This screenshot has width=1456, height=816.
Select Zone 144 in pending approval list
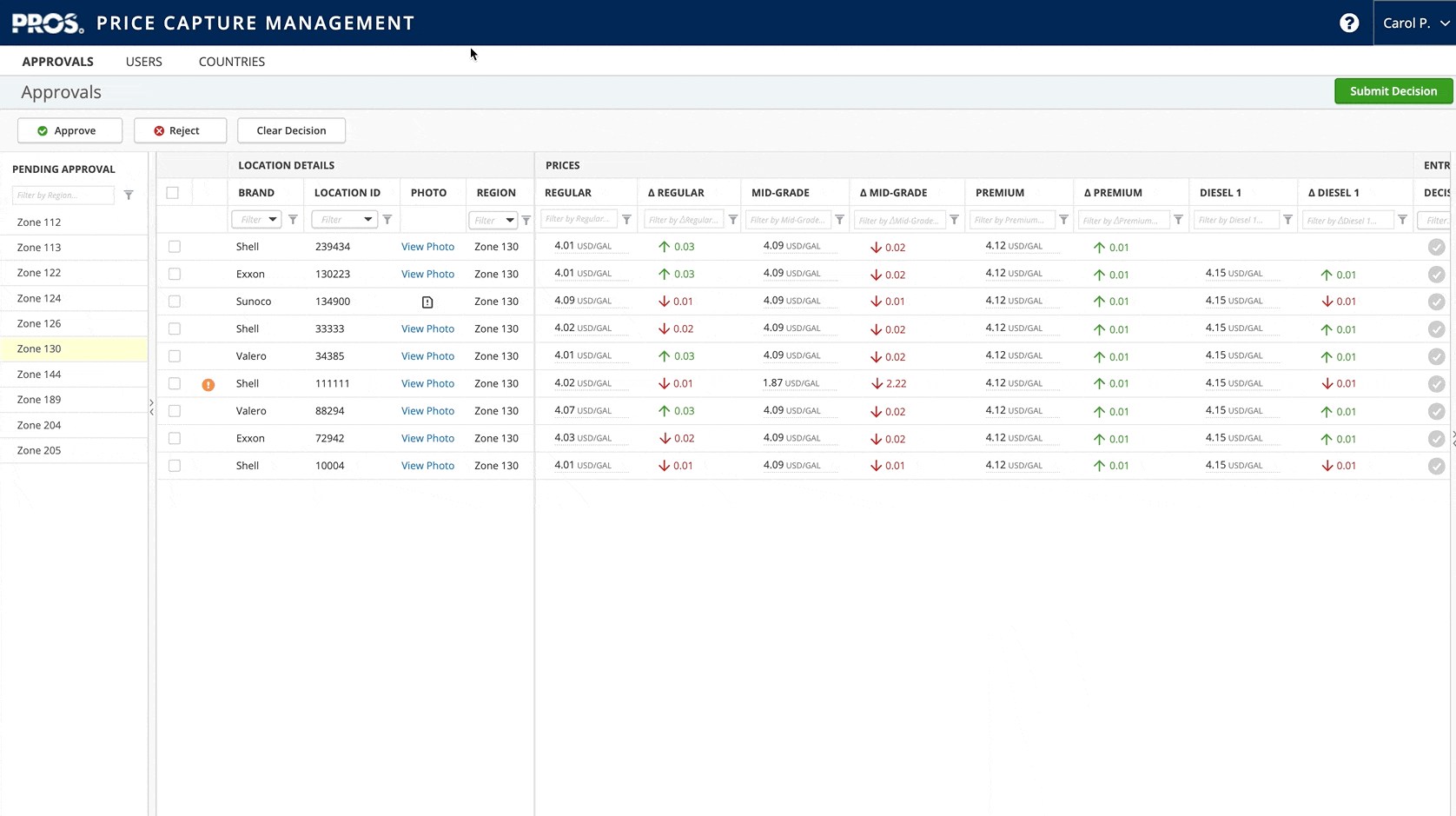tap(39, 375)
